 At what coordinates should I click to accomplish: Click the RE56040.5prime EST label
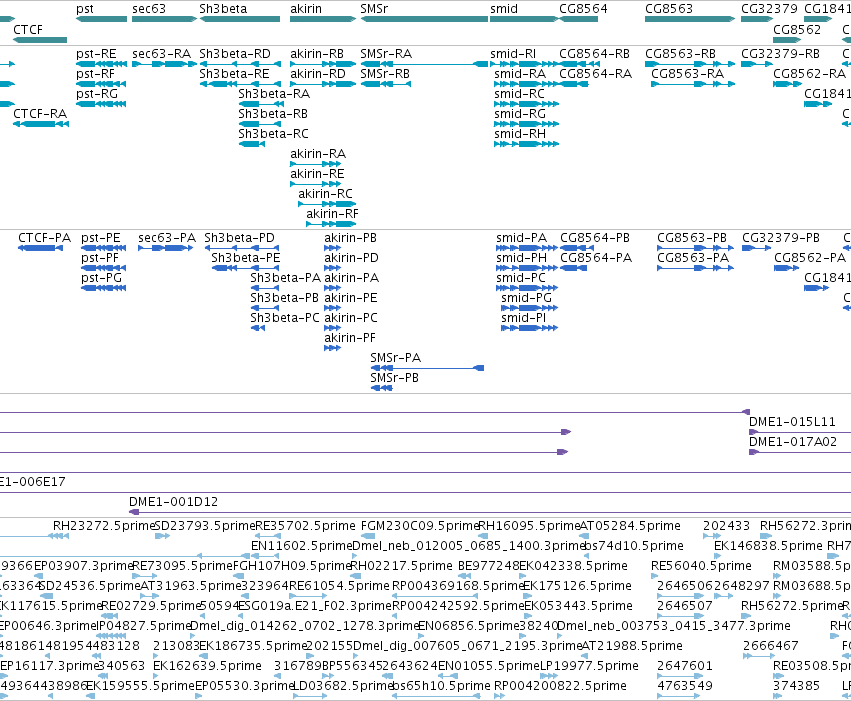point(701,566)
